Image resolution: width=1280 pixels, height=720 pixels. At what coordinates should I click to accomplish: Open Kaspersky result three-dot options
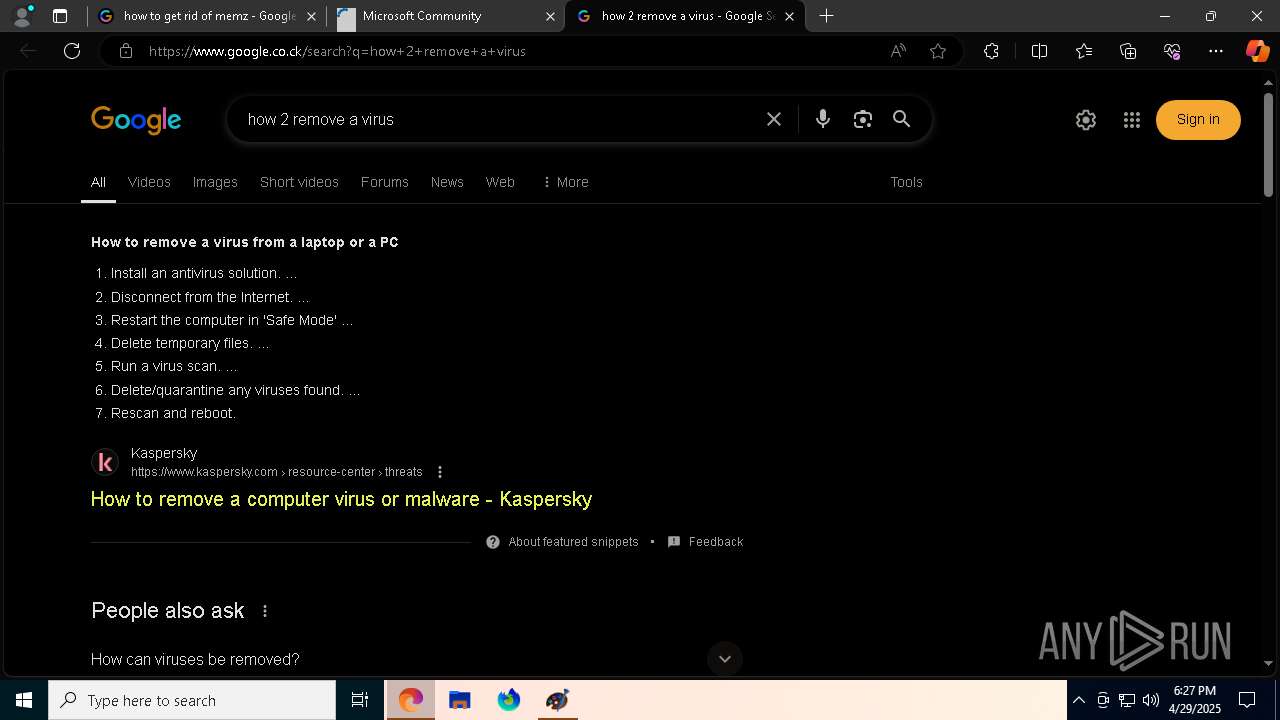pos(440,472)
